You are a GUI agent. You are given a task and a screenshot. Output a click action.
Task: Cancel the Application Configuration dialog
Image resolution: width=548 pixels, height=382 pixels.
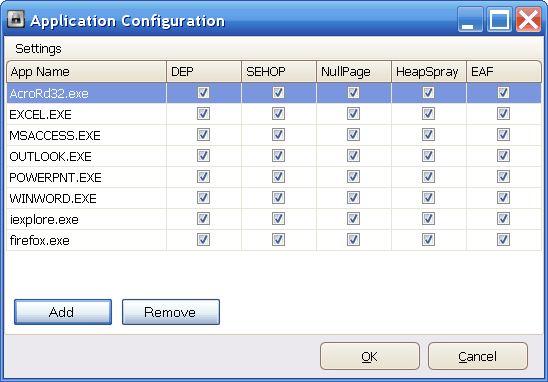(478, 356)
